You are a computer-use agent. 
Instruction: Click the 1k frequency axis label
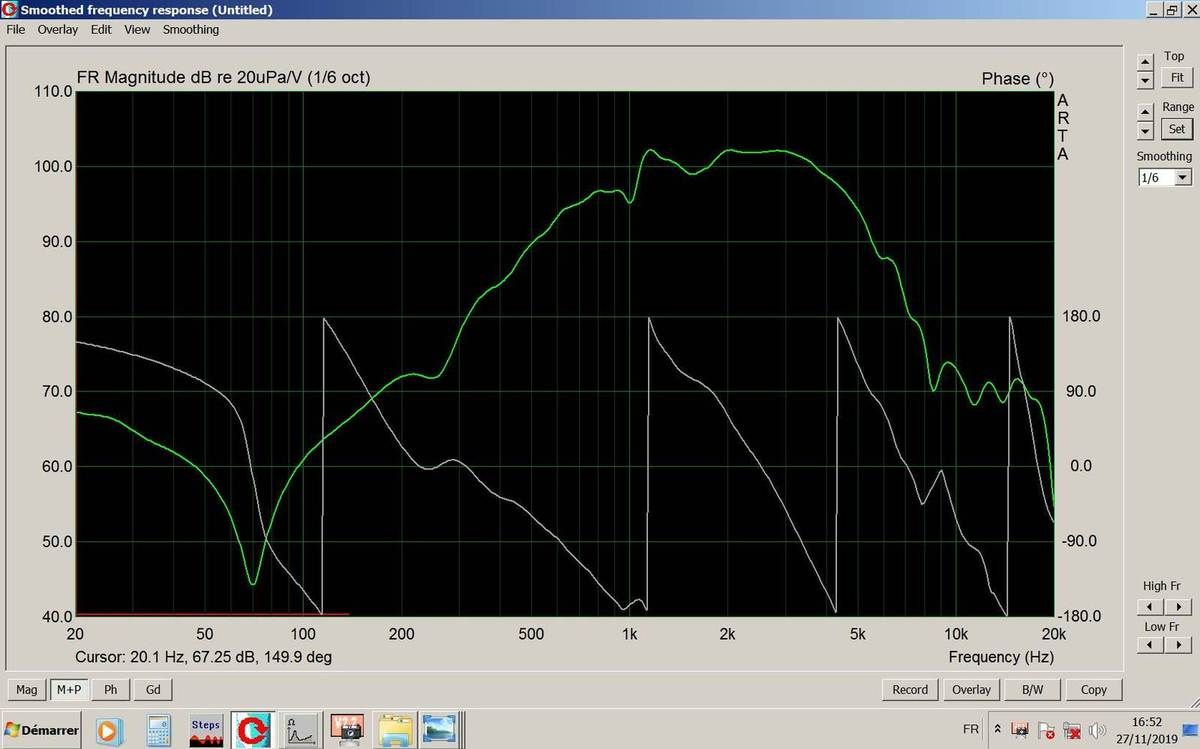(x=629, y=634)
